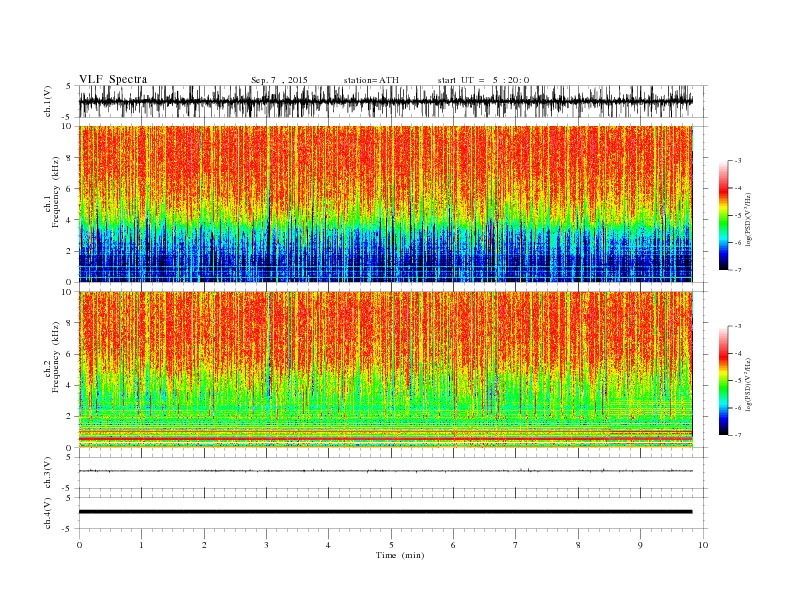792x612 pixels.
Task: Click time axis tick label "3"
Action: click(267, 545)
